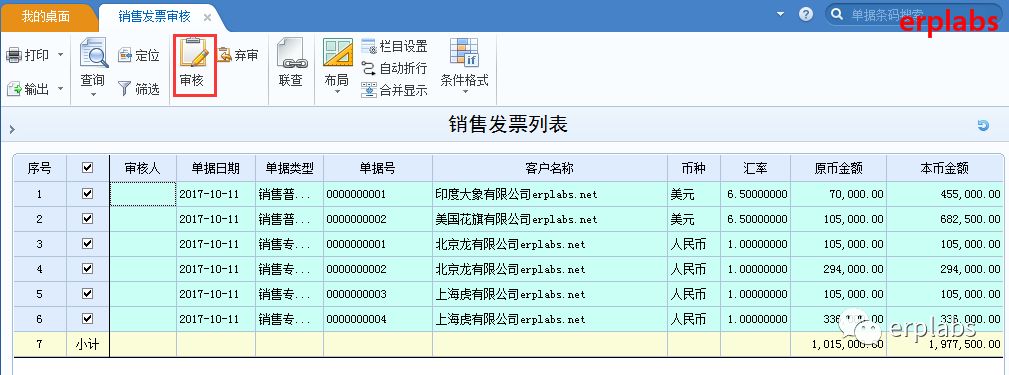
Task: Click amount 70,000.00 cell
Action: pyautogui.click(x=838, y=194)
